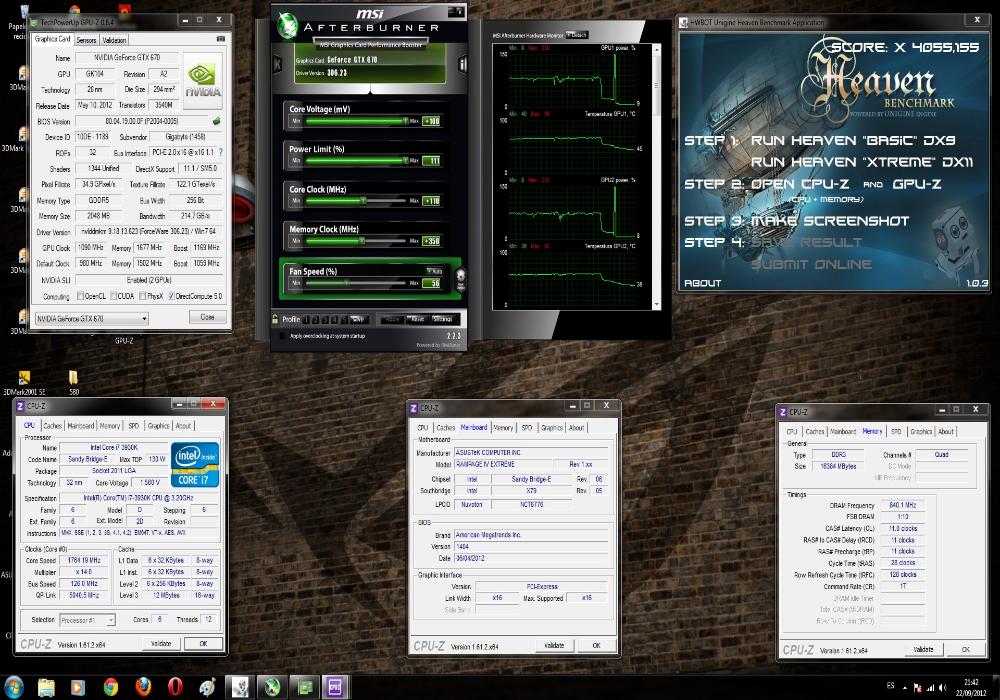Click OK in the middle CPU-Z window
The height and width of the screenshot is (700, 1000).
[x=596, y=646]
